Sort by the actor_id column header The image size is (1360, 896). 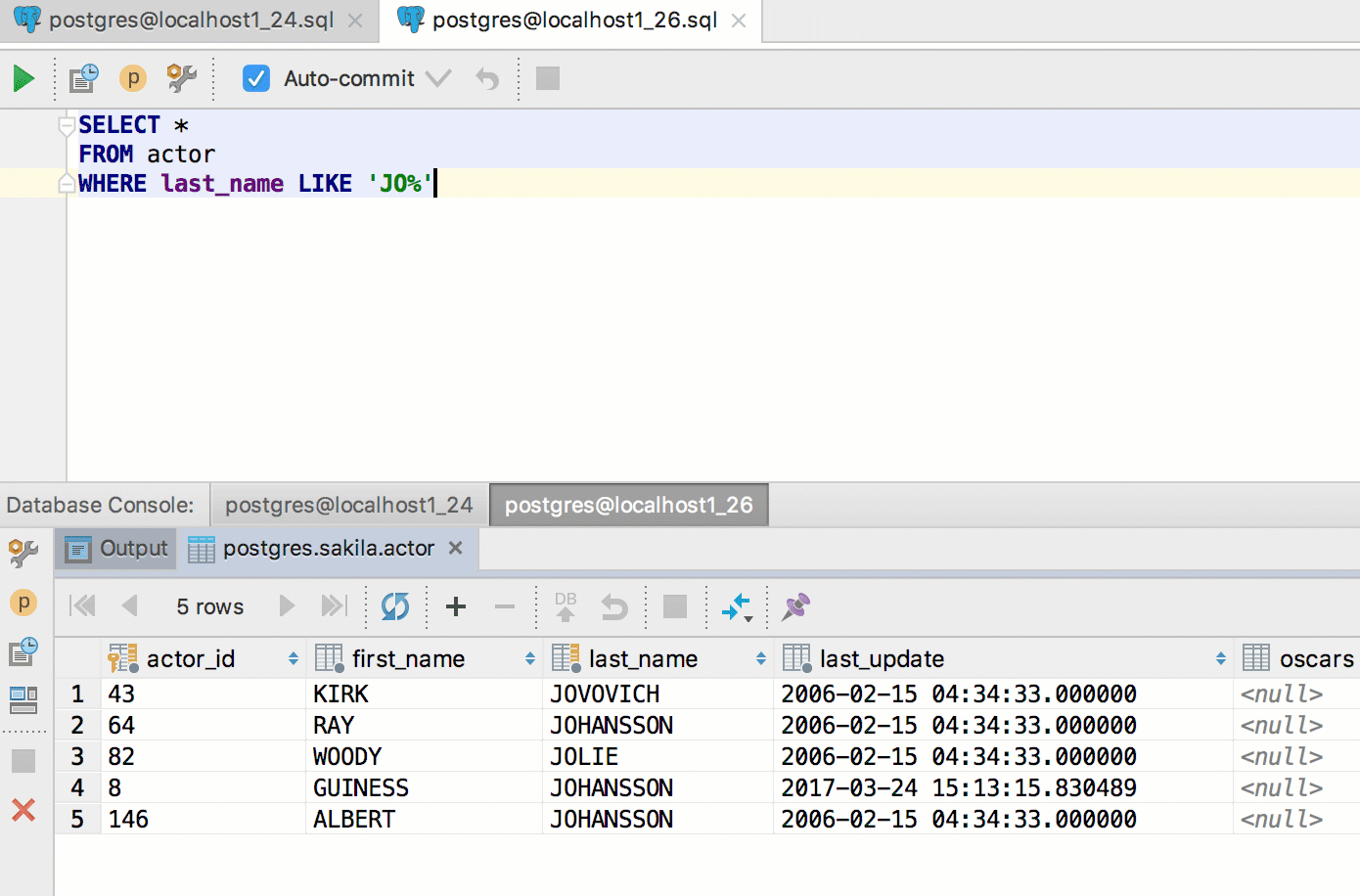tap(204, 658)
